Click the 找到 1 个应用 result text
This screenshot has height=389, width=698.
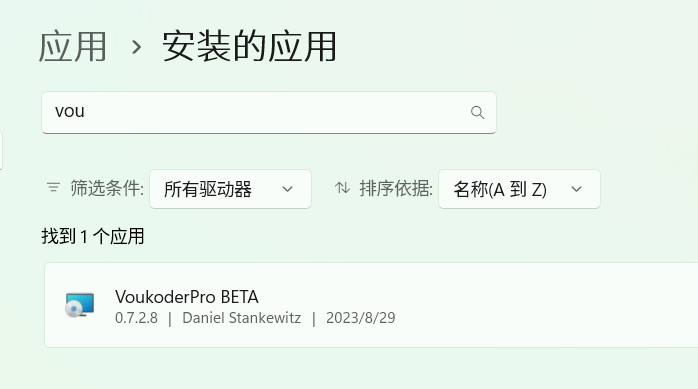(x=93, y=236)
